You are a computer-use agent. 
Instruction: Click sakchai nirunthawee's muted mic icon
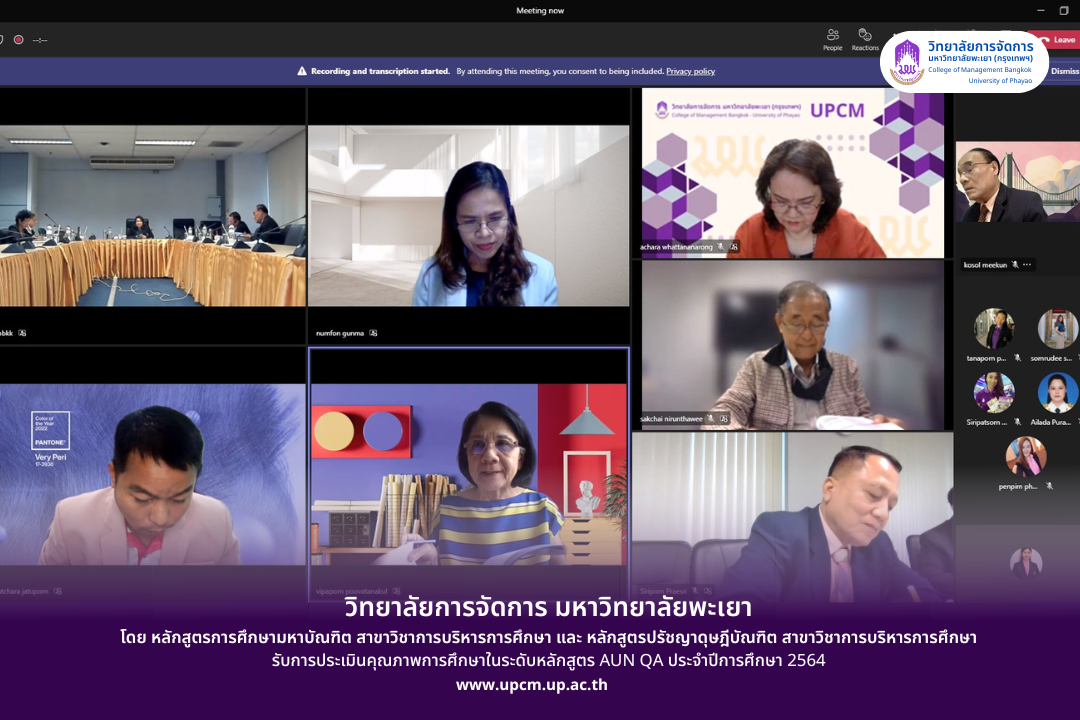[x=710, y=418]
